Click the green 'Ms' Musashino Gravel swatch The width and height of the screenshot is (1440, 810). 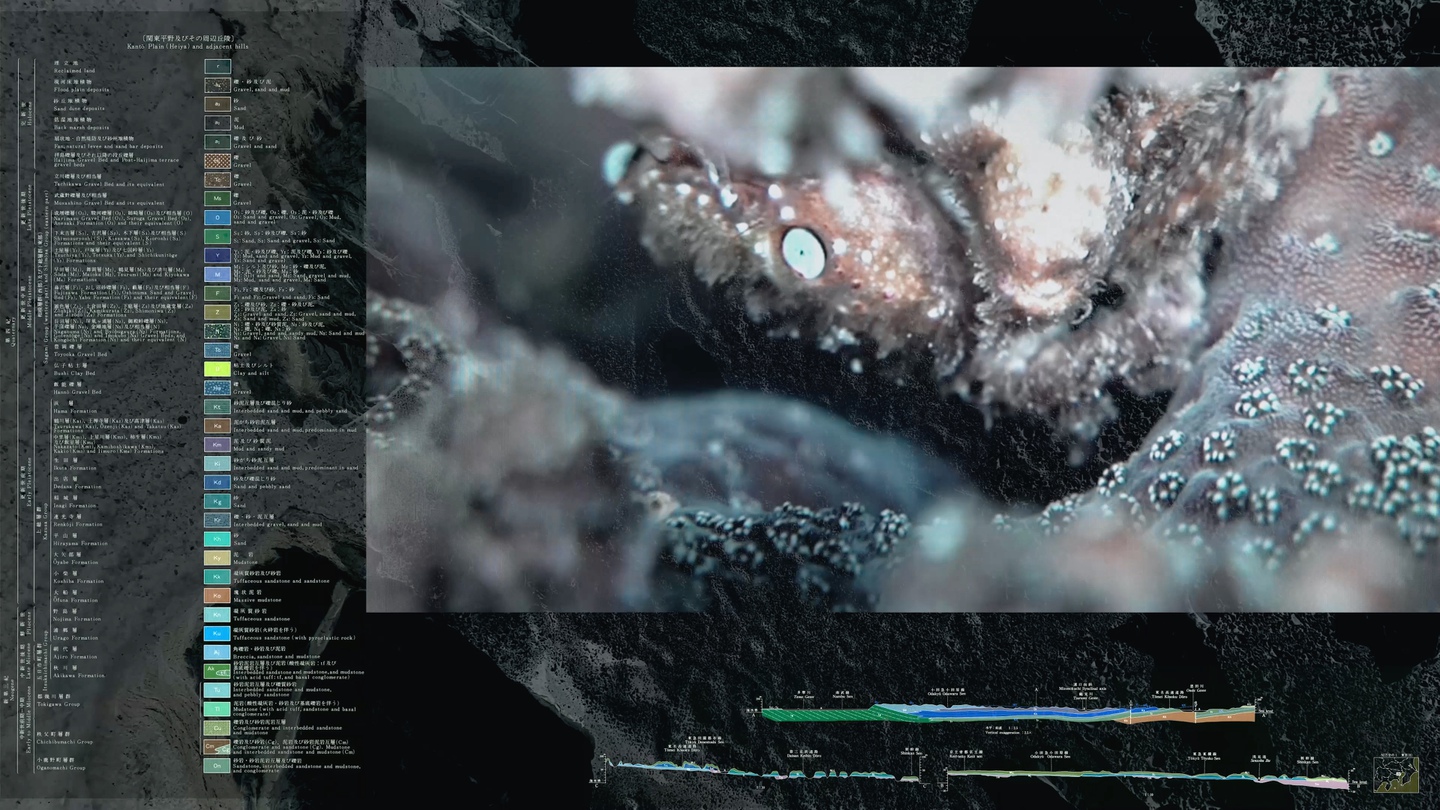tap(218, 198)
